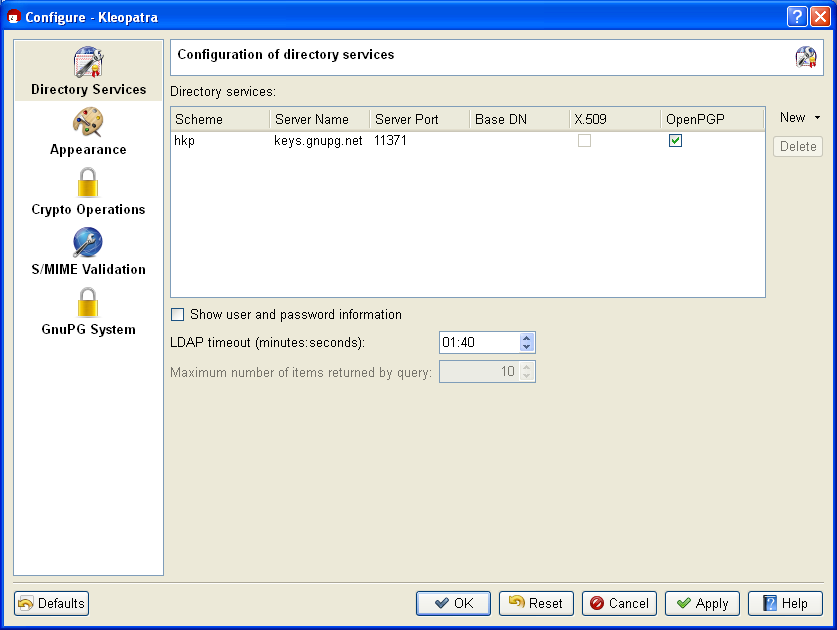Select the 11371 port cell
This screenshot has width=837, height=630.
420,141
